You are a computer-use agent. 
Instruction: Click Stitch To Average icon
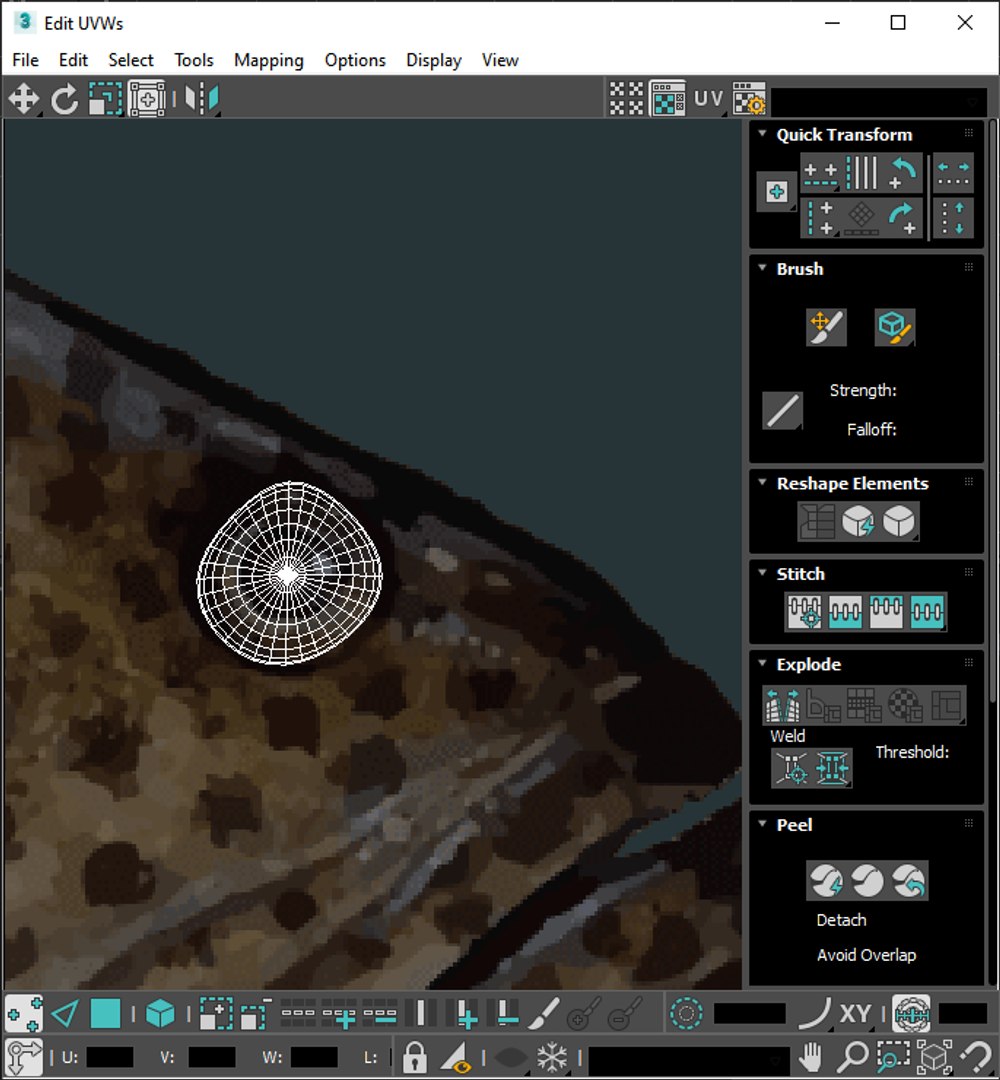tap(845, 612)
